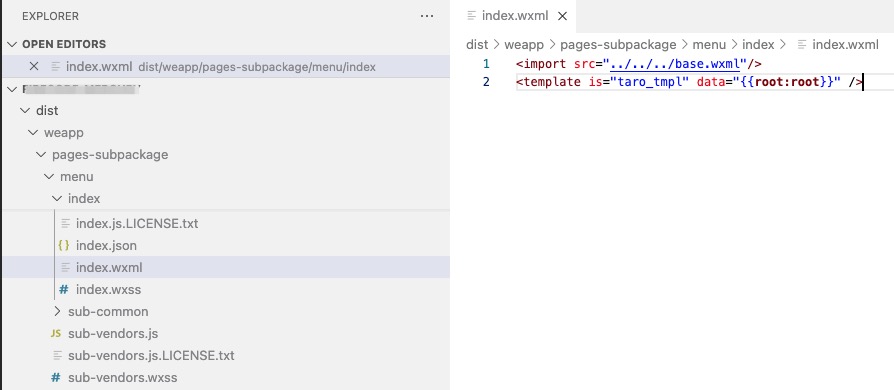Click the hash icon of index.wxss

point(64,290)
